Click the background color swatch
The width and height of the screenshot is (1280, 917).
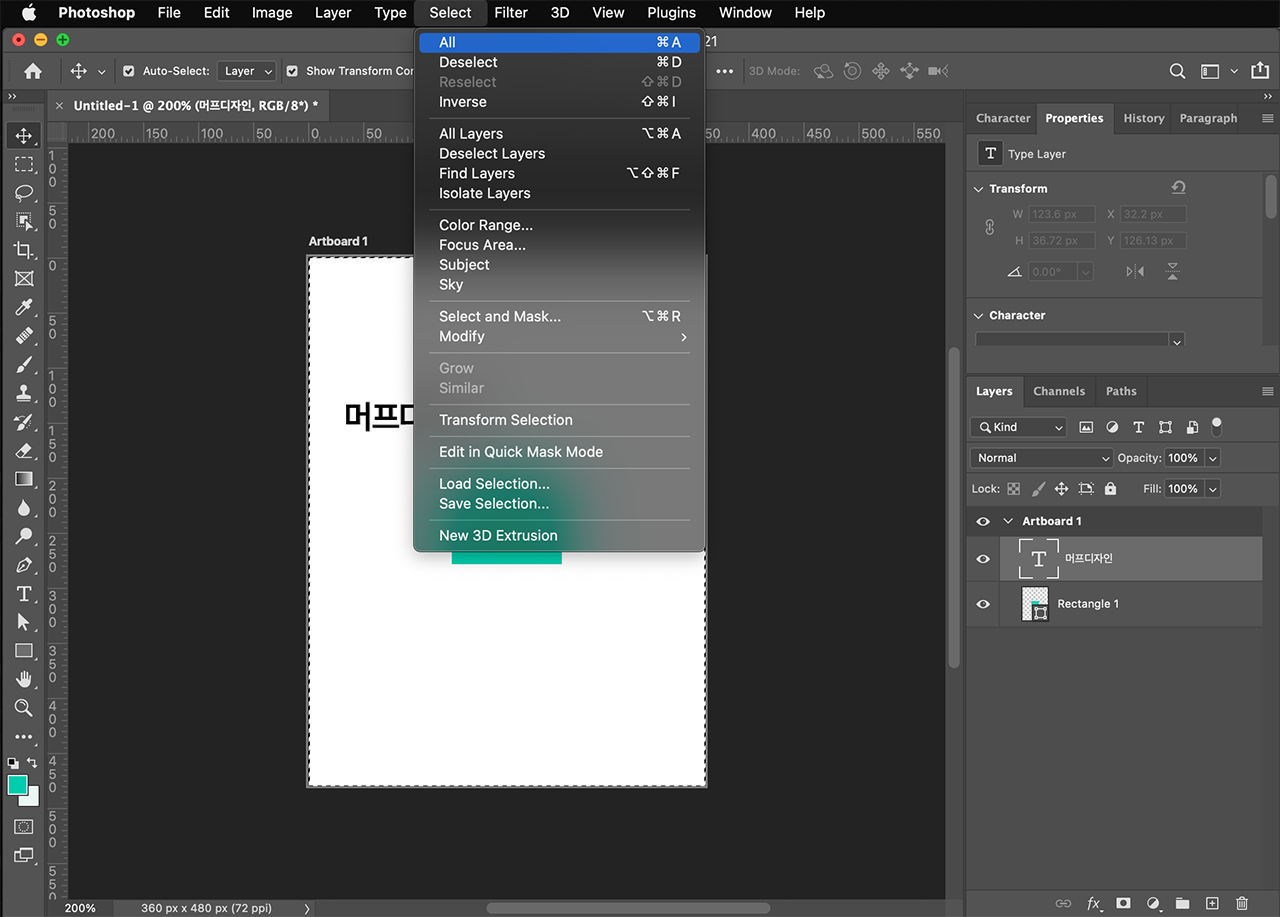(33, 800)
